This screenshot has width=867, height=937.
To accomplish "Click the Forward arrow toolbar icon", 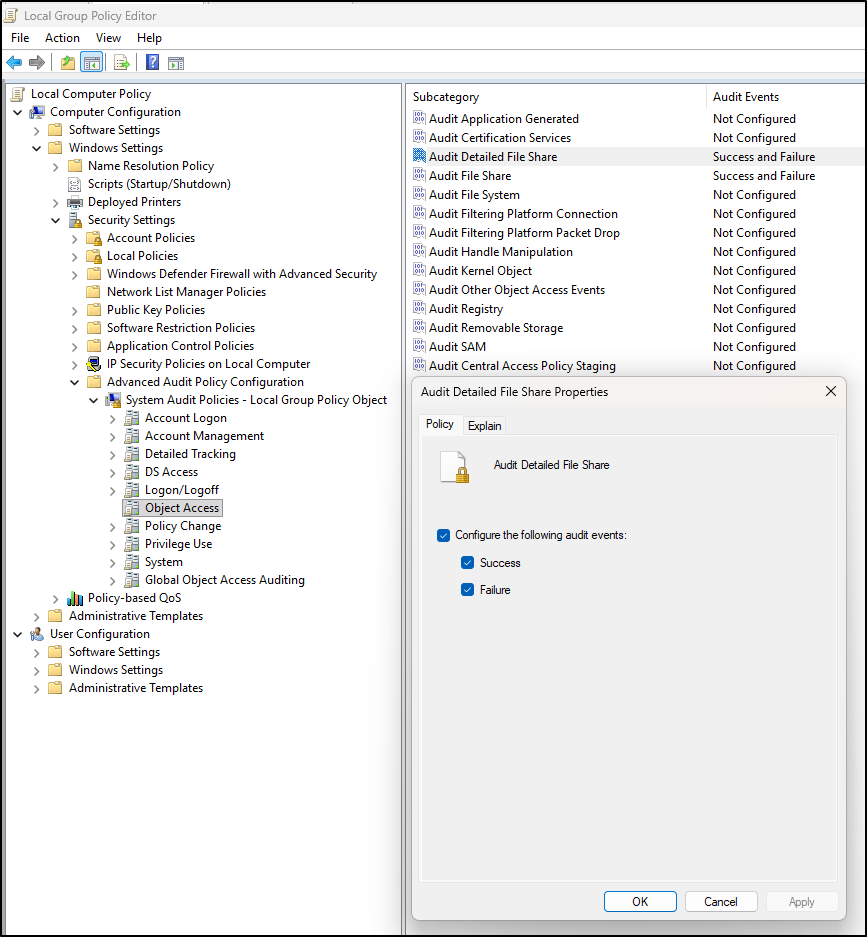I will pos(37,62).
